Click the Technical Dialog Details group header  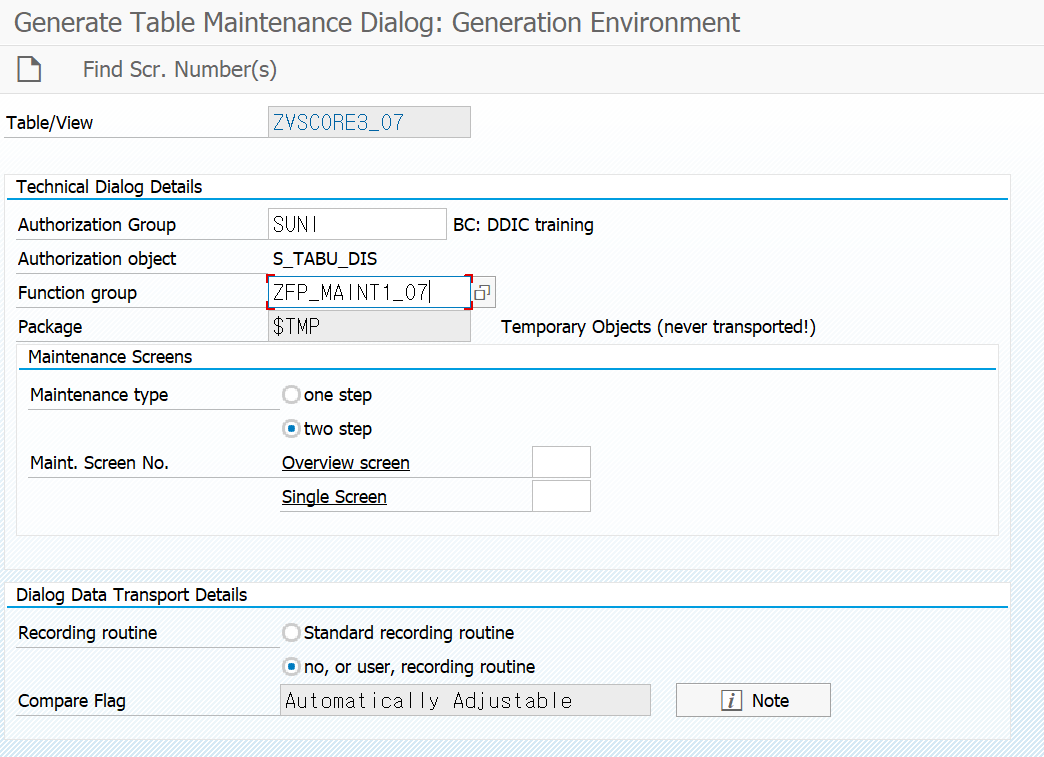(110, 187)
